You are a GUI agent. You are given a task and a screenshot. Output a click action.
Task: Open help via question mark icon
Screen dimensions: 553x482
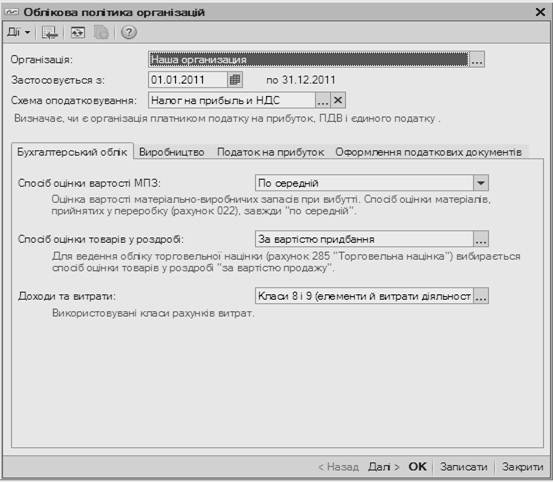128,32
